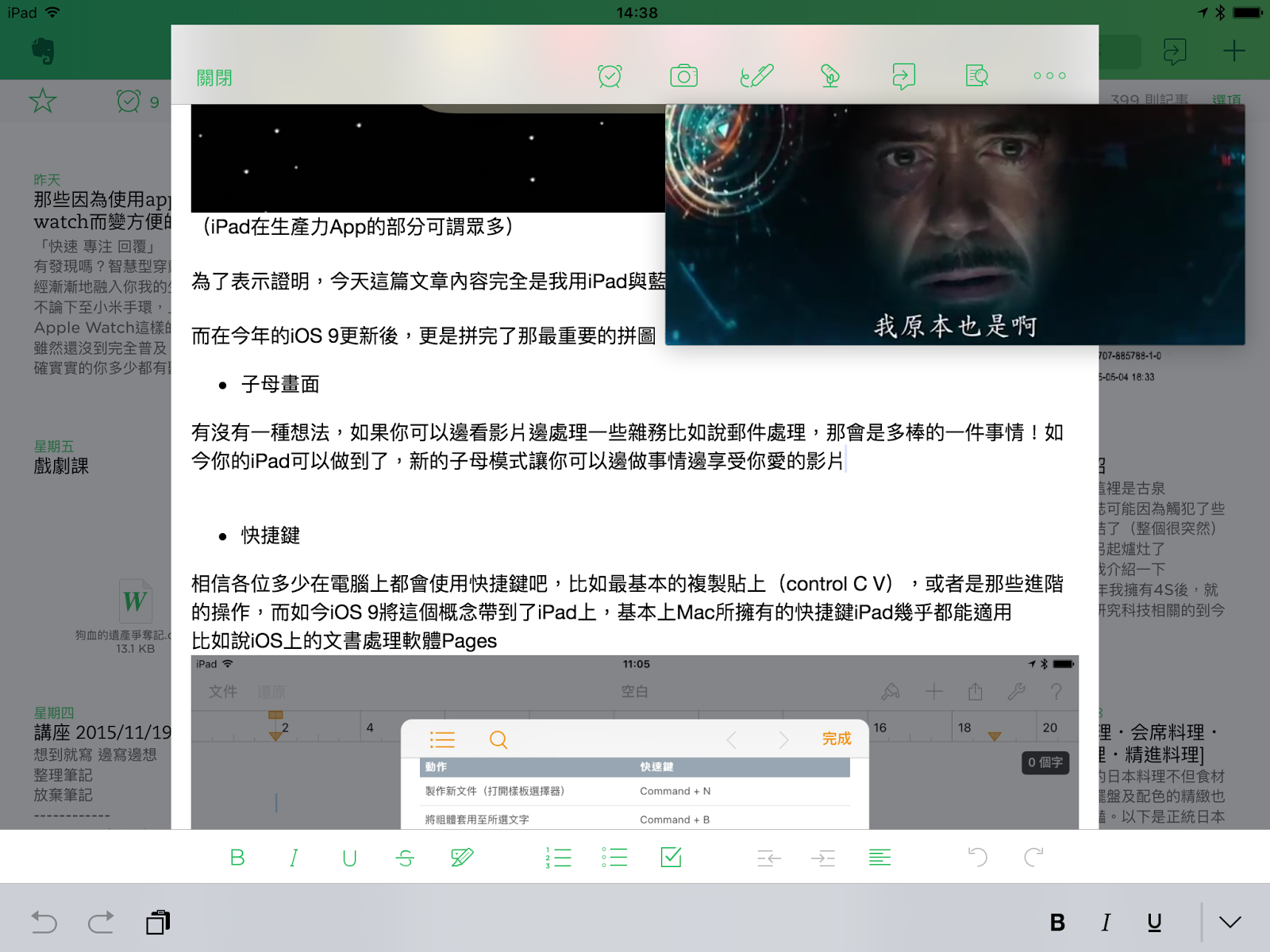Show reminders list with 9 badge

coord(138,101)
